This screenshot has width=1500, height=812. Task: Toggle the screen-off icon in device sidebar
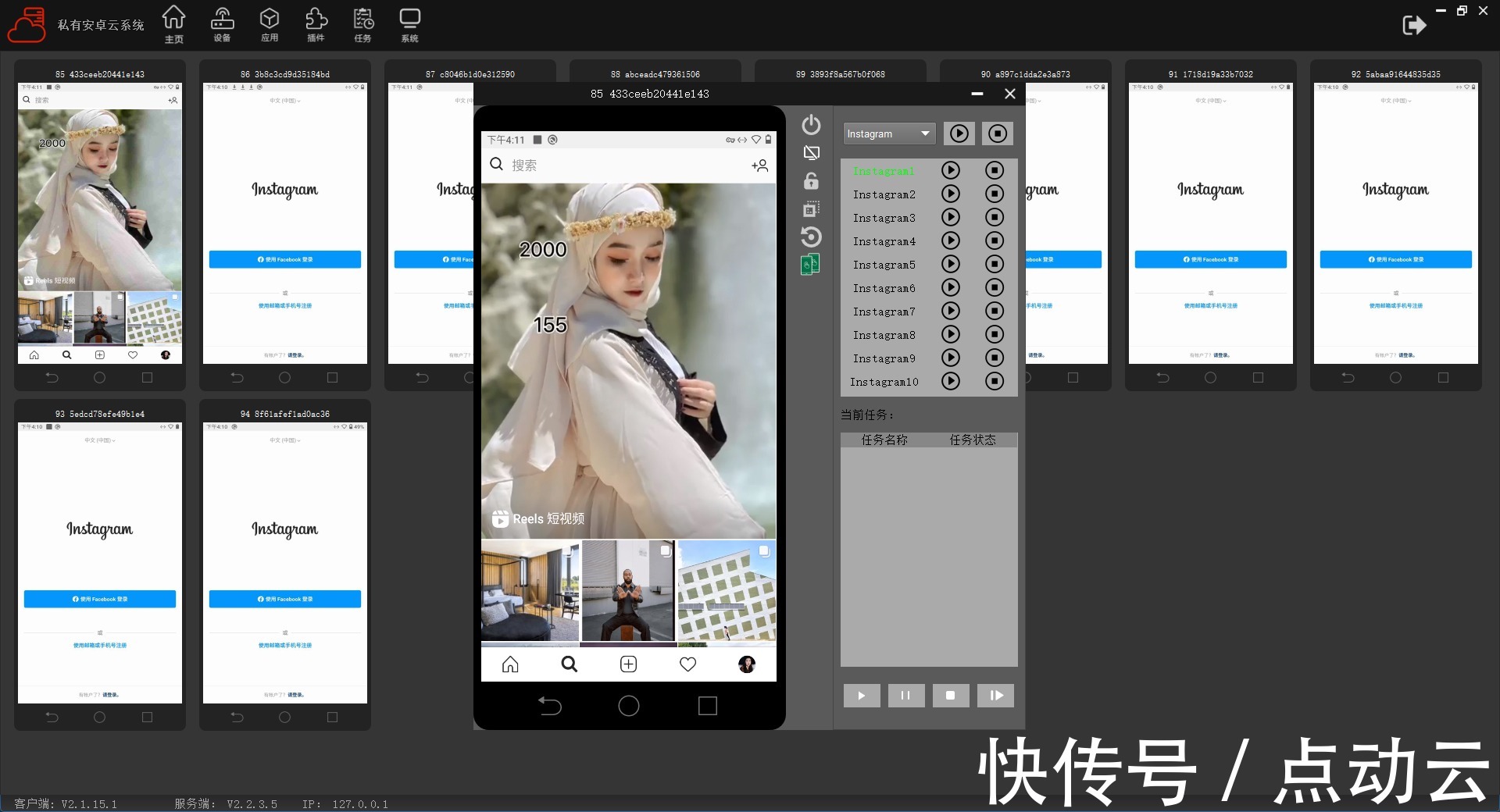click(812, 153)
